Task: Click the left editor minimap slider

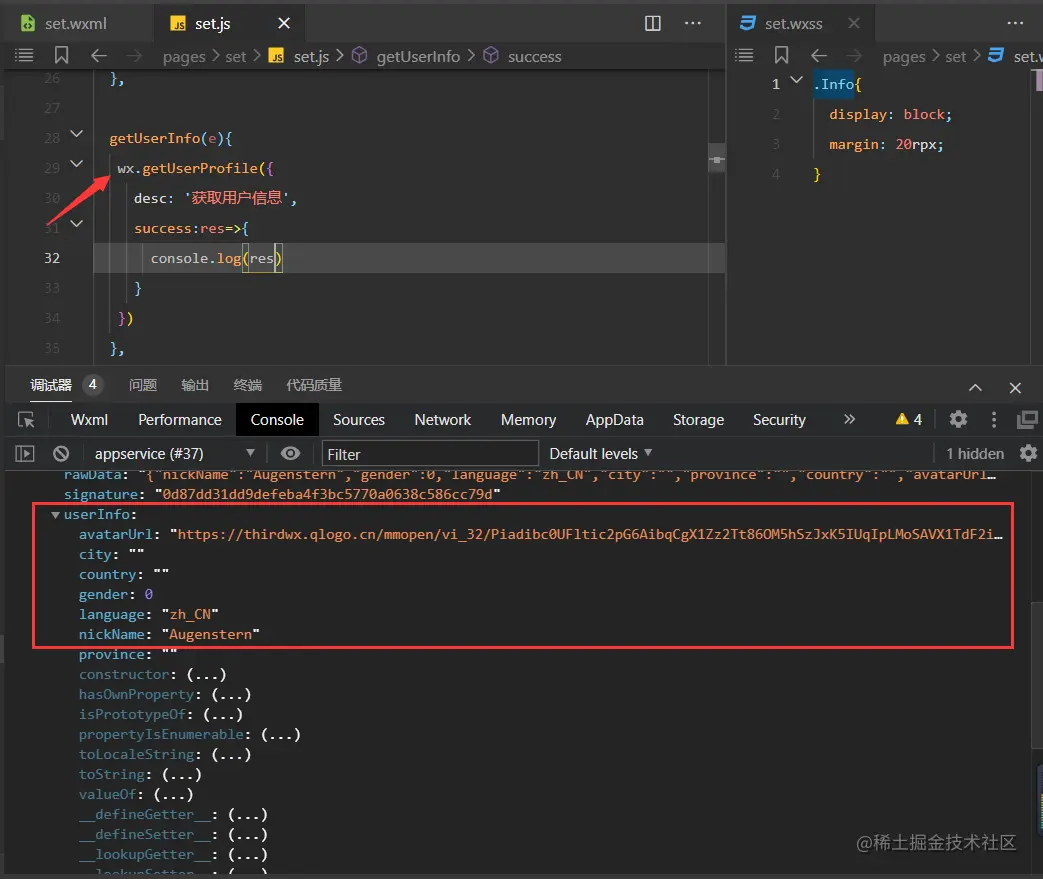Action: click(x=716, y=159)
